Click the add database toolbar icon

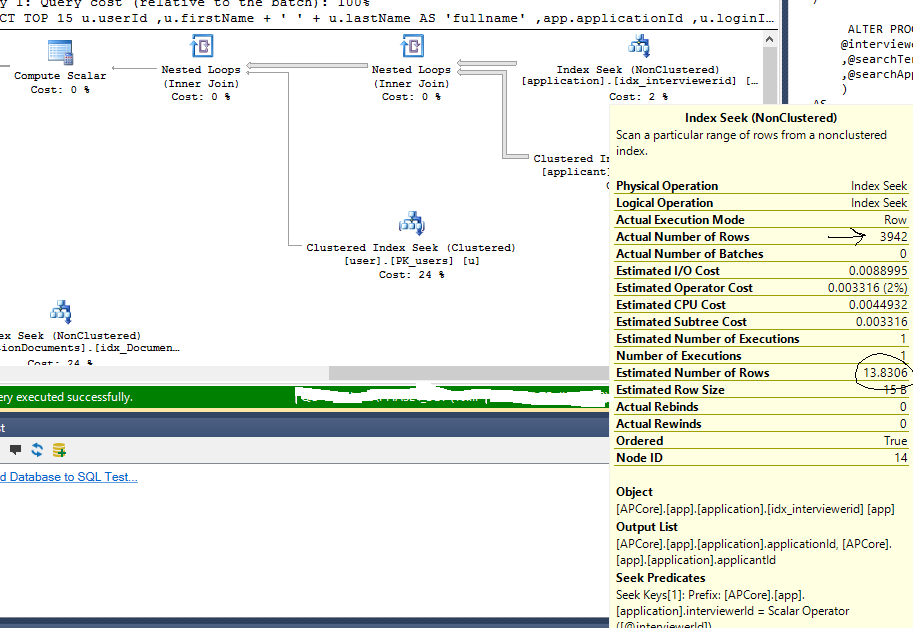pyautogui.click(x=59, y=450)
